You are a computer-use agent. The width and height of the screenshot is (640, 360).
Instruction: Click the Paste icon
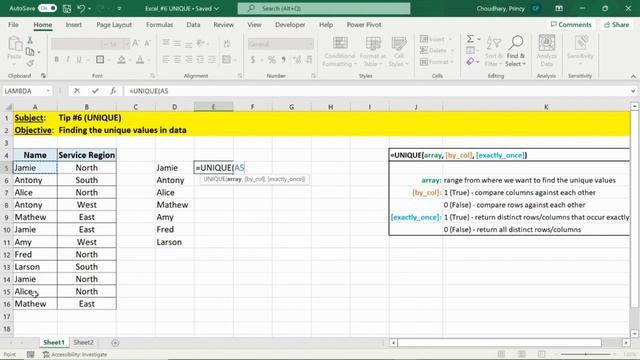coord(14,45)
